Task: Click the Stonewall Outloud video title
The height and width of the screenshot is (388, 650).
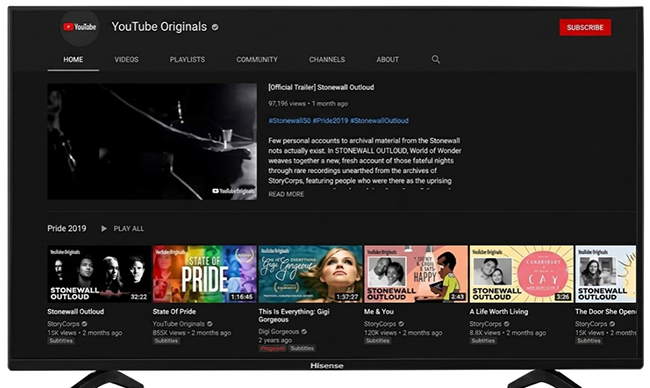Action: (x=76, y=312)
